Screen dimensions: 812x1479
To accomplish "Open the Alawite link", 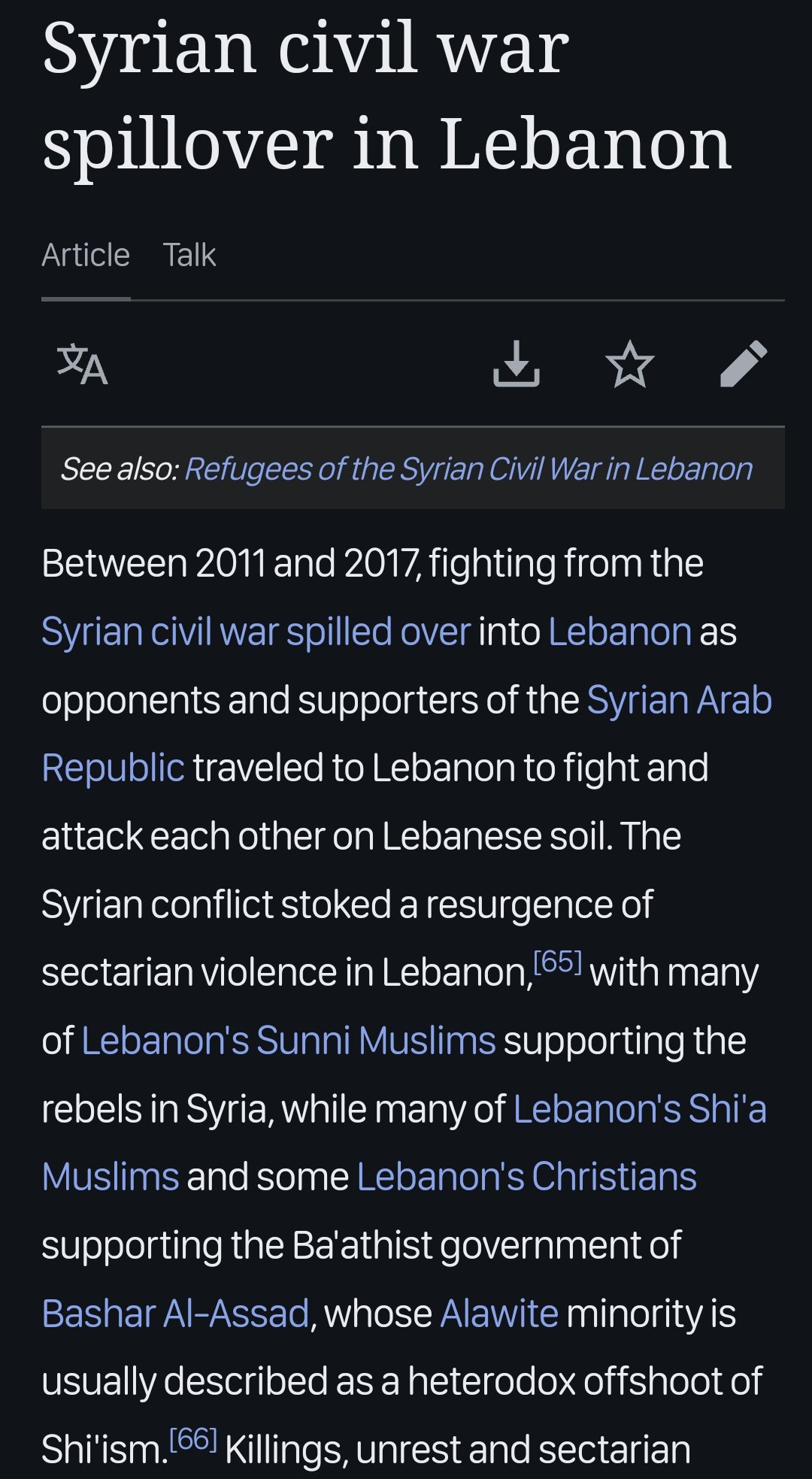I will click(x=499, y=1314).
